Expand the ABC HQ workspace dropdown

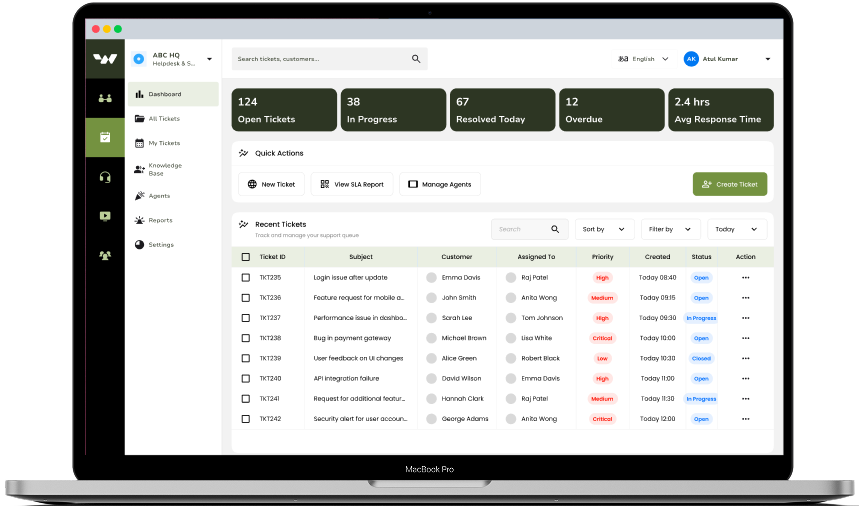[x=209, y=59]
